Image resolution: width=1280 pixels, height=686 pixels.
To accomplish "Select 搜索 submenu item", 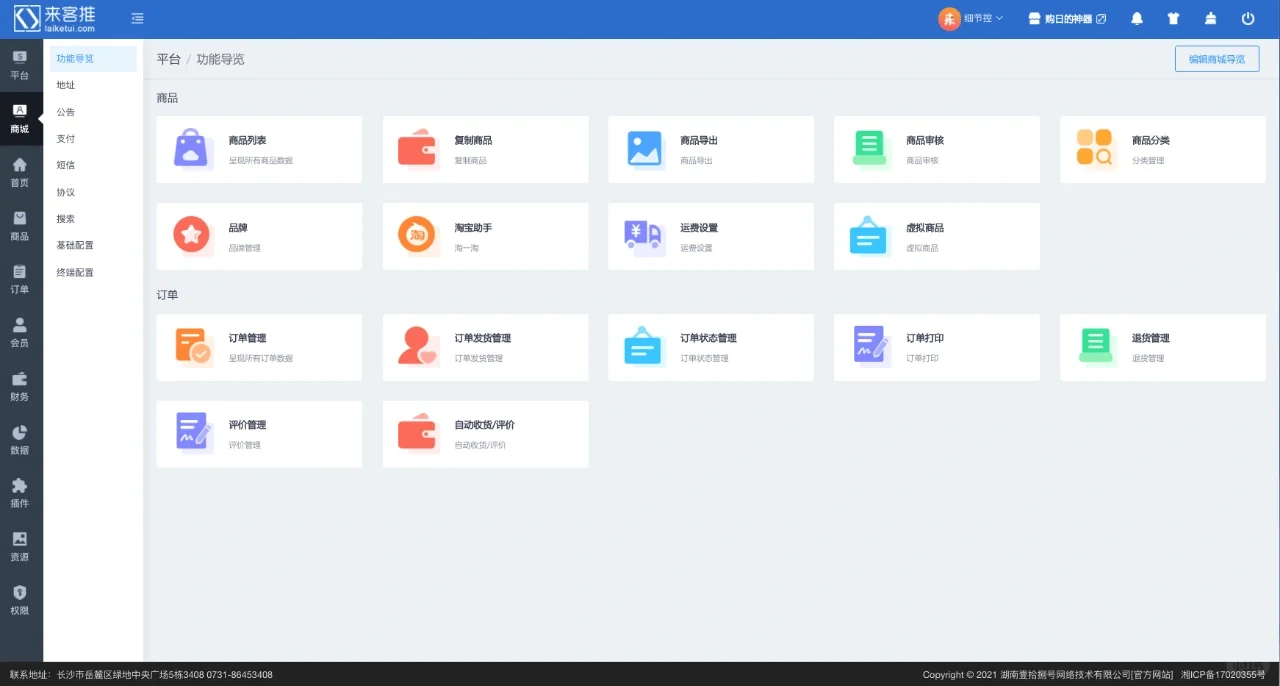I will tap(93, 219).
